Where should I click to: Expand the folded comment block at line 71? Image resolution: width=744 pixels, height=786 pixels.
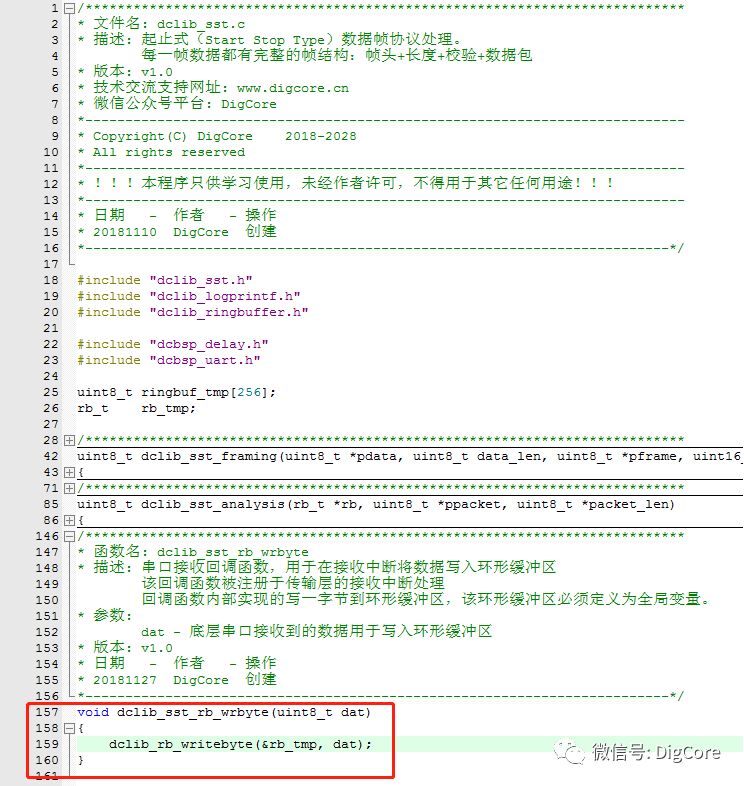point(70,488)
